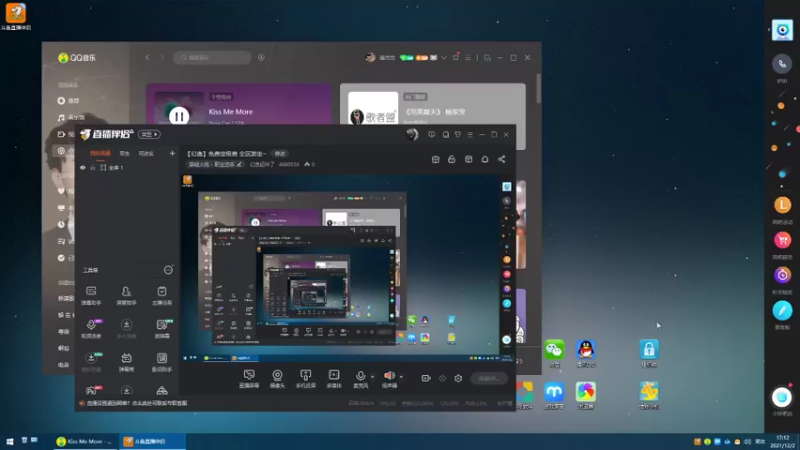This screenshot has width=800, height=450.
Task: Toggle lock on the 全屏 1 source
Action: [x=93, y=167]
